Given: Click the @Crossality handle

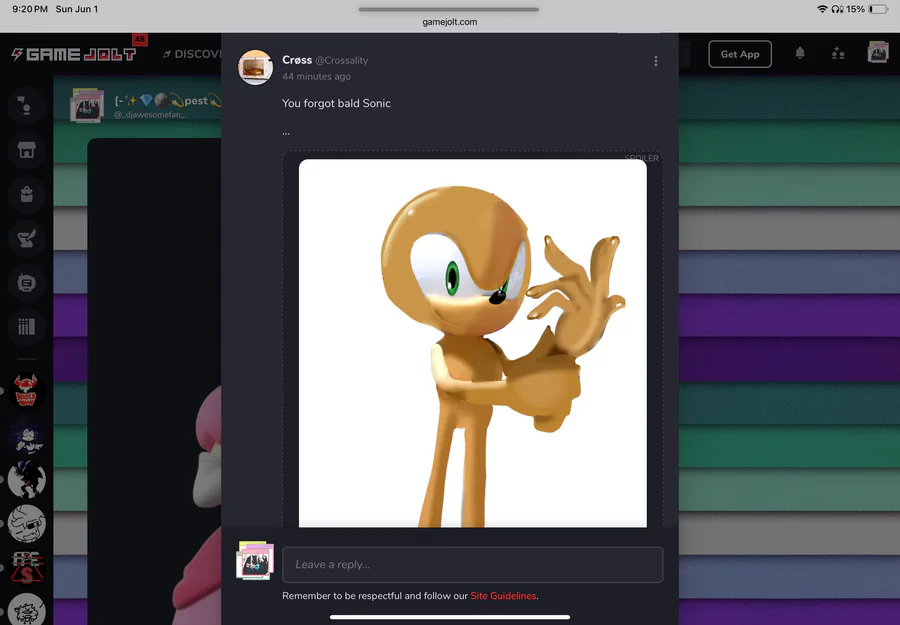Looking at the screenshot, I should point(342,60).
